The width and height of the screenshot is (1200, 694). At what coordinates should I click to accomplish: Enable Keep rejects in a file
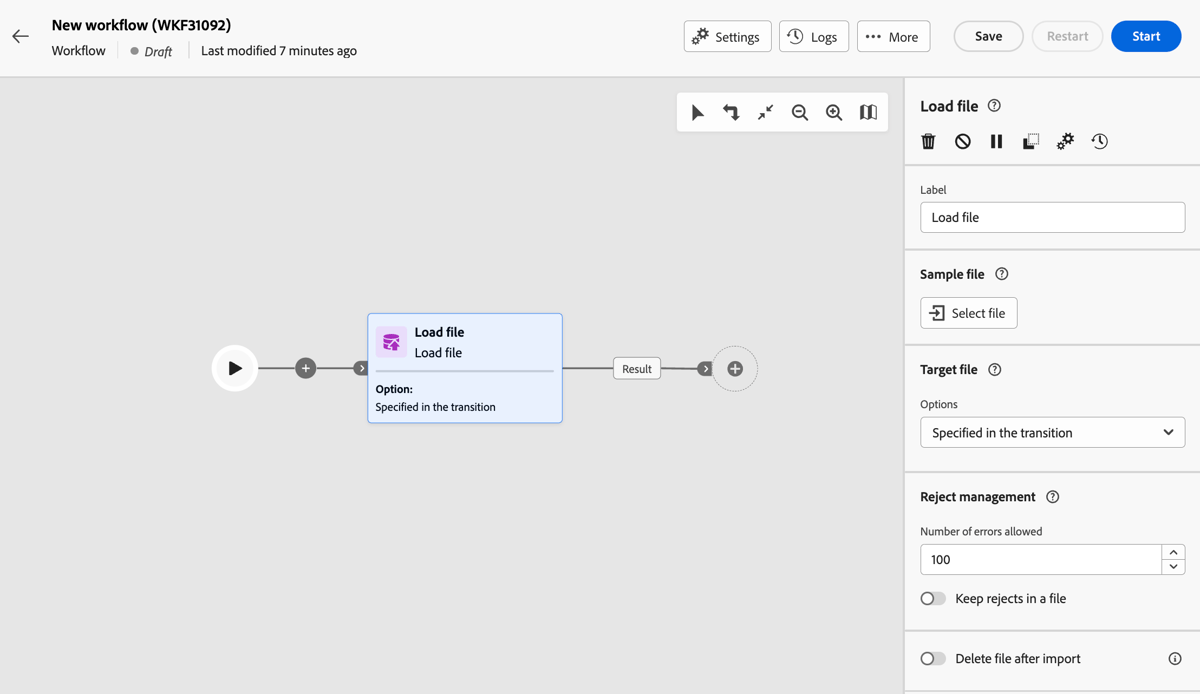[x=932, y=598]
